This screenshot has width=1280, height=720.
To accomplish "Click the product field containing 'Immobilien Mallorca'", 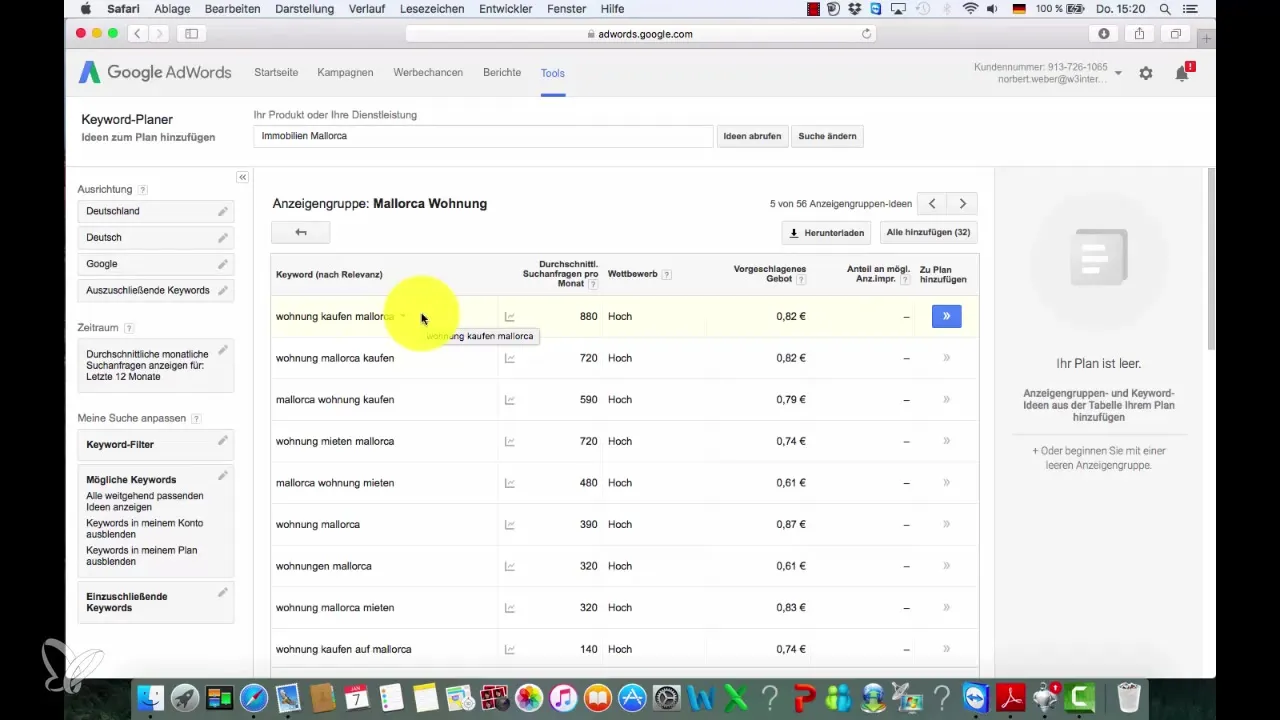I will coord(483,136).
